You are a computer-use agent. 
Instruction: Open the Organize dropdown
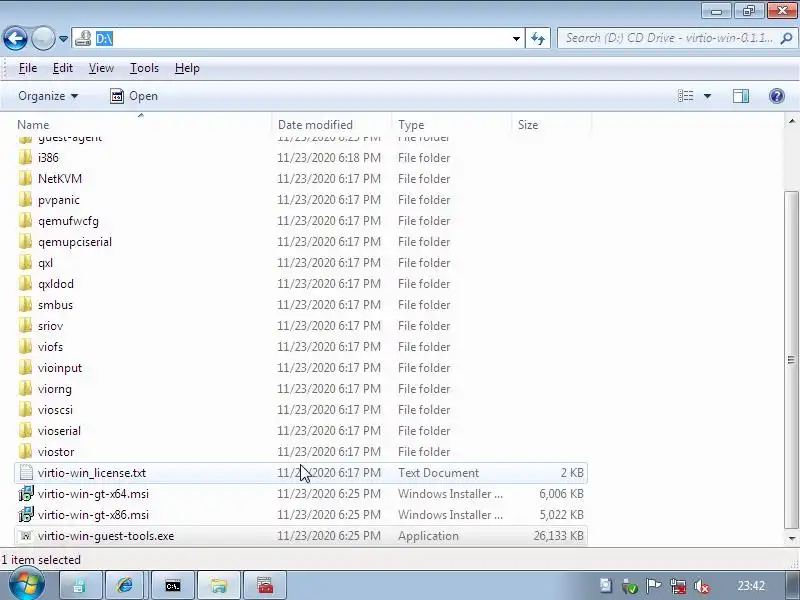(x=48, y=96)
